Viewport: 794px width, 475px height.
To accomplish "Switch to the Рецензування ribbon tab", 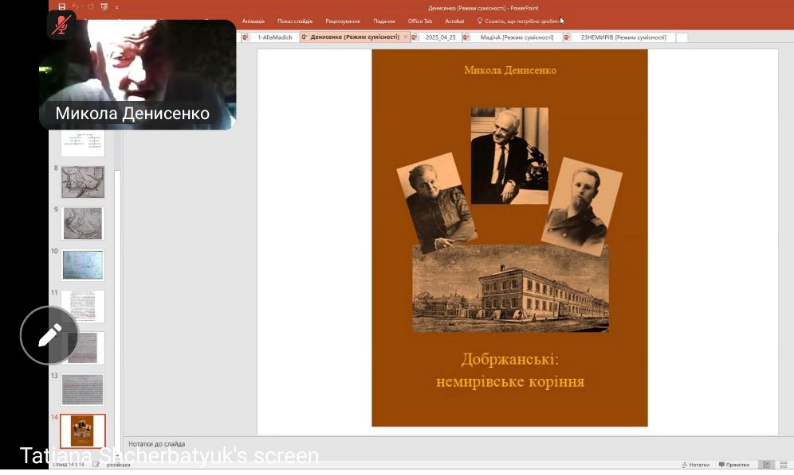I will [x=342, y=20].
